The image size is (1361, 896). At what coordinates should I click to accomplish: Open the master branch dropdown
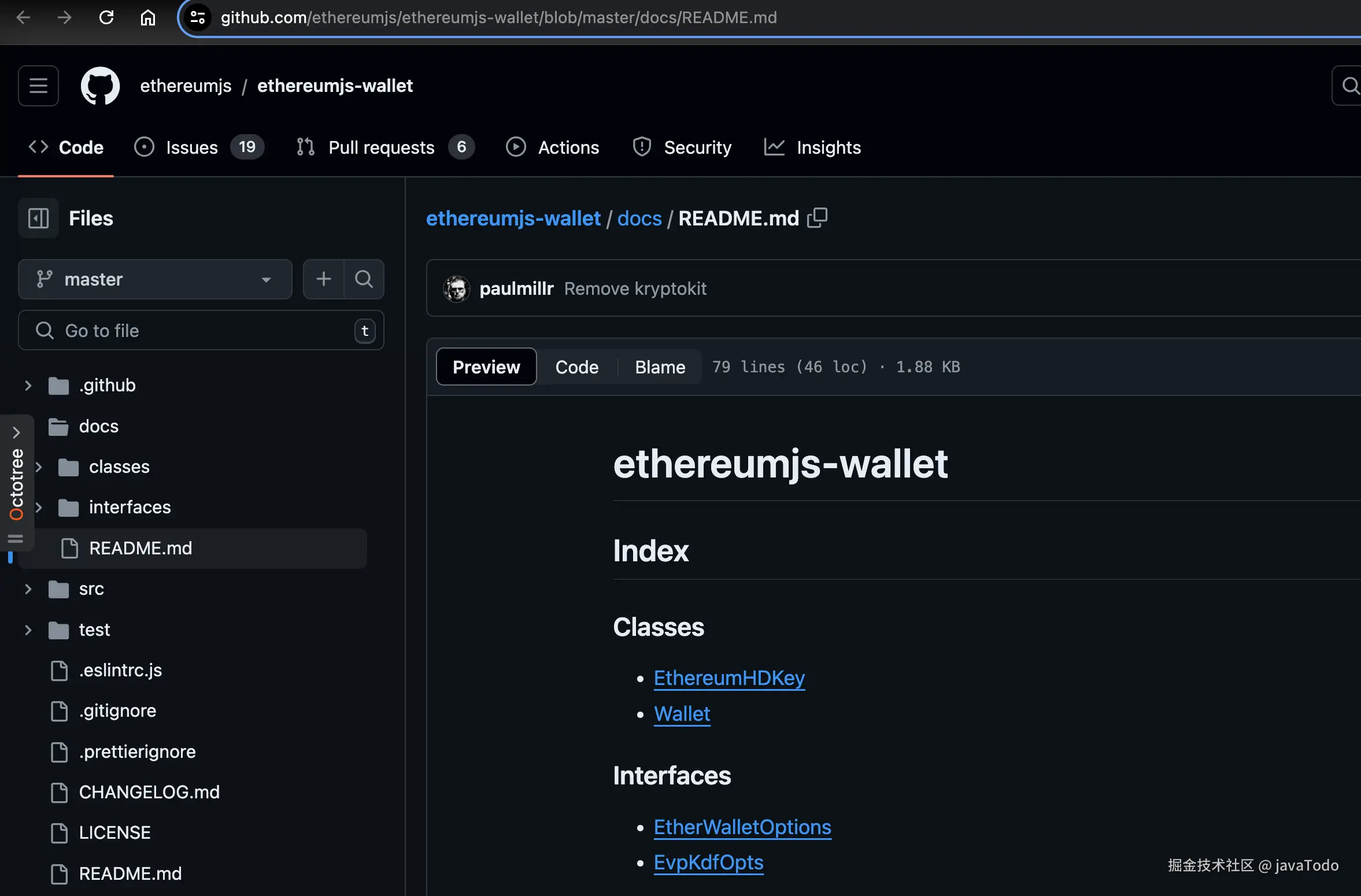[154, 279]
